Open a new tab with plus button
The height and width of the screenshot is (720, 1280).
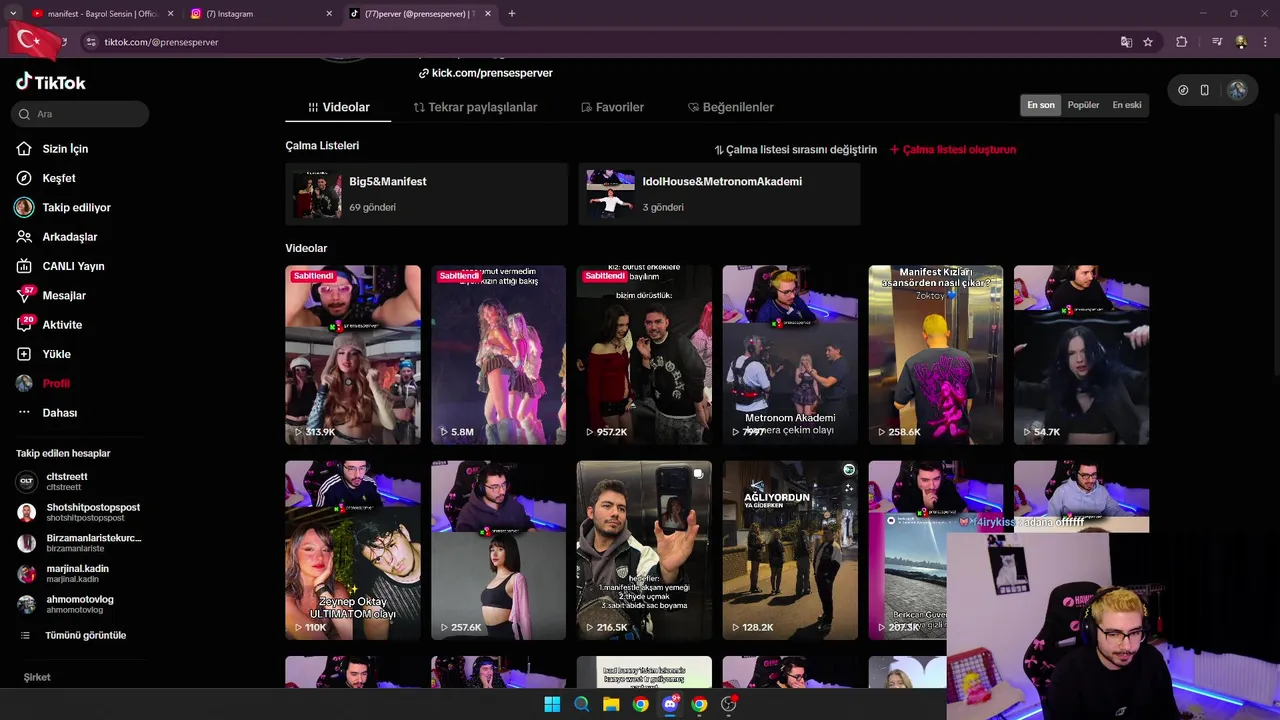pos(512,14)
